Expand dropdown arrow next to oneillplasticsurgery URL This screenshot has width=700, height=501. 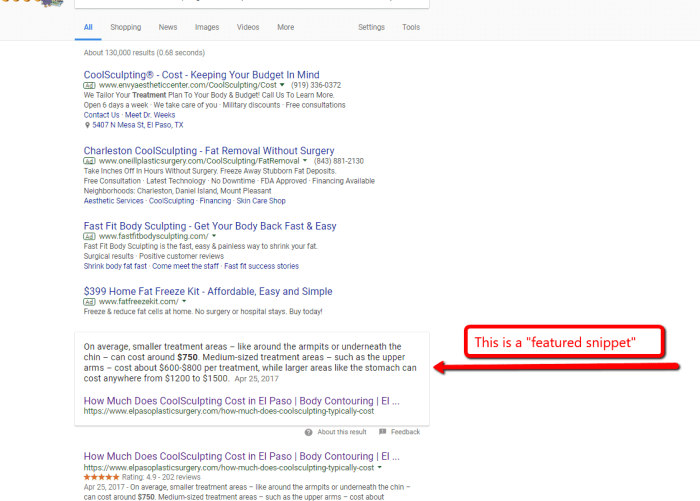tap(305, 161)
